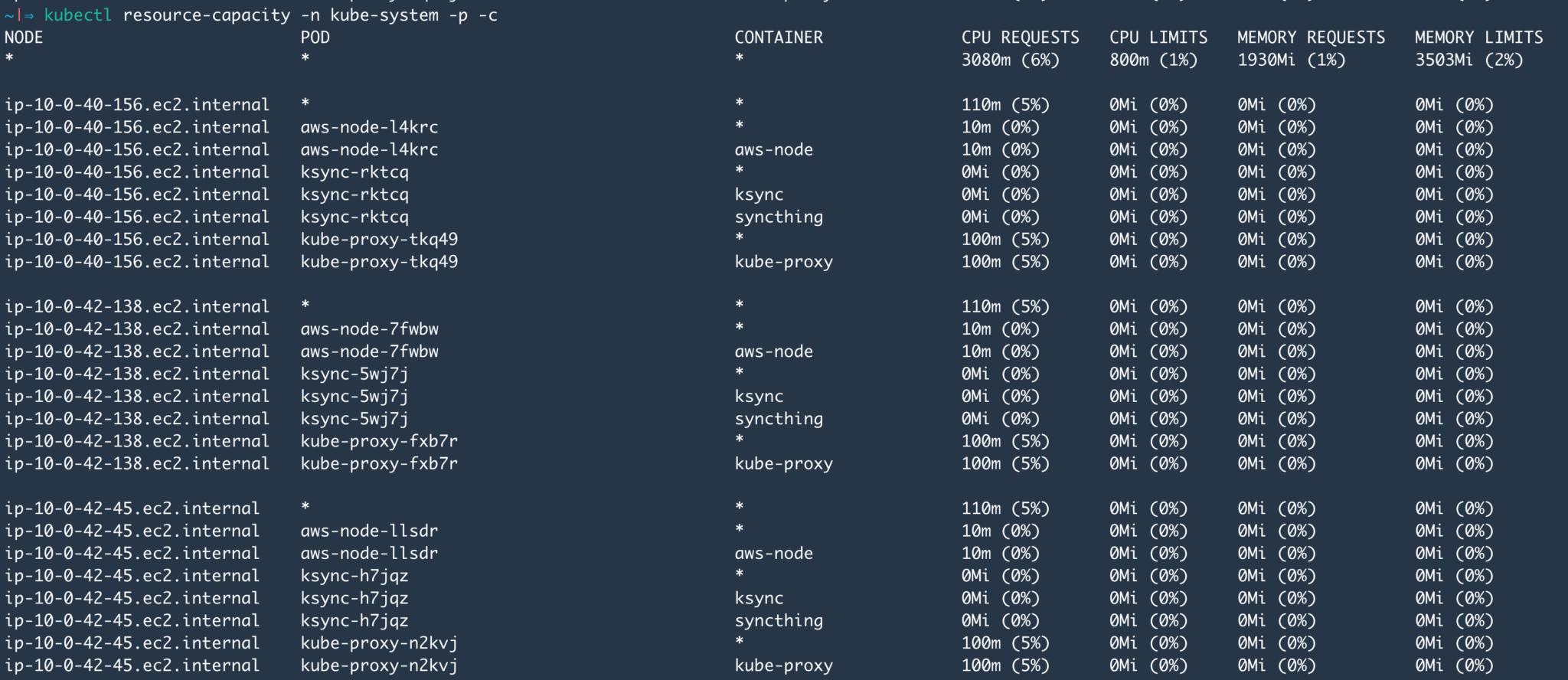This screenshot has height=680, width=1568.
Task: Click the ksync container of ksync-5wj7j
Action: point(759,397)
